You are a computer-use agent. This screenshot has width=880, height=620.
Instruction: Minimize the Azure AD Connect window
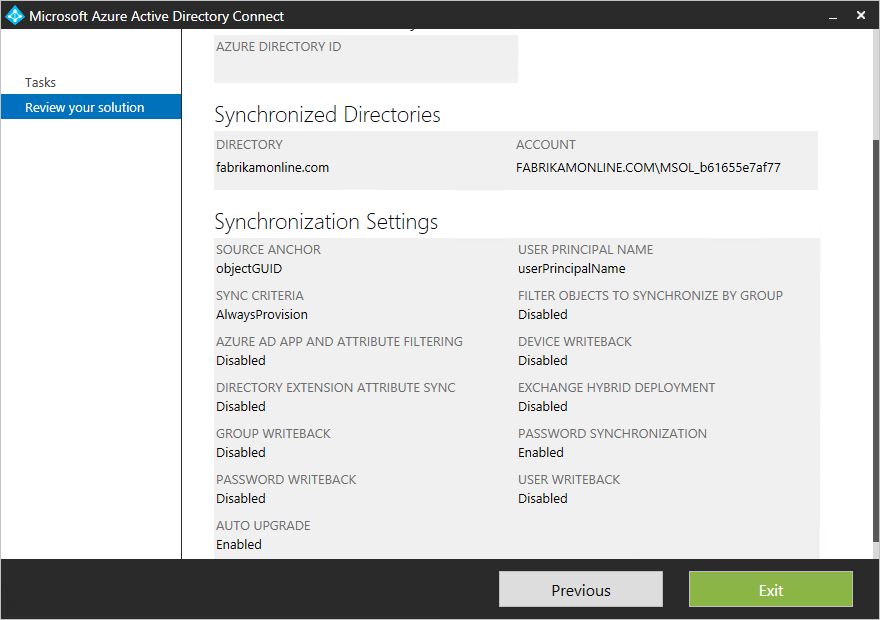click(833, 15)
